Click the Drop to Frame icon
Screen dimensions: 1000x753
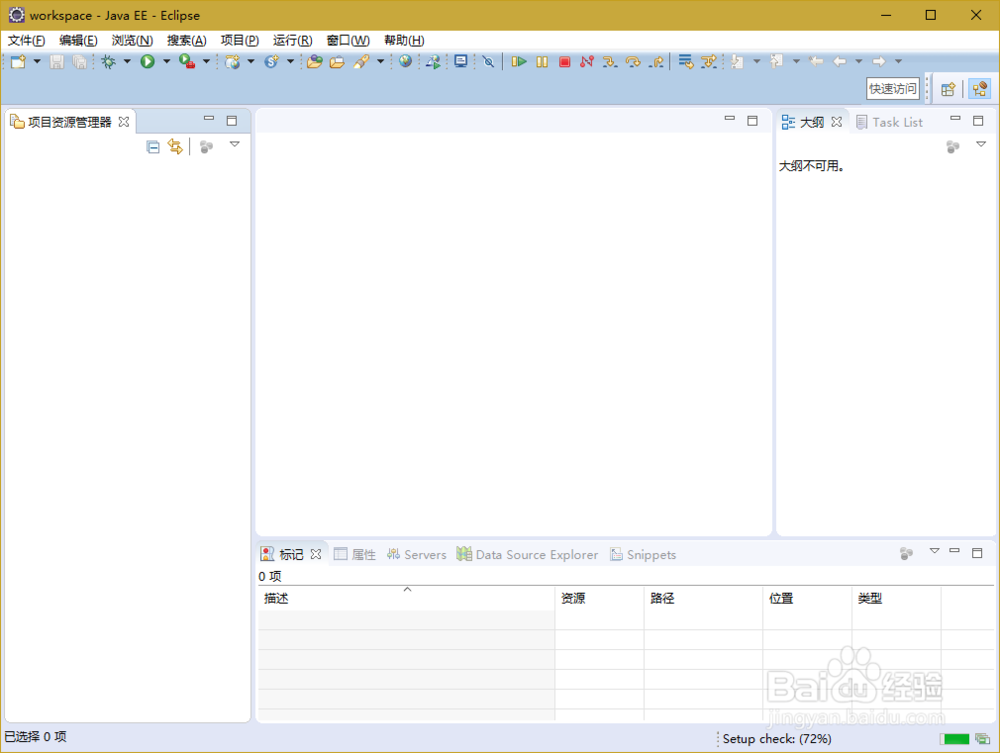point(686,62)
